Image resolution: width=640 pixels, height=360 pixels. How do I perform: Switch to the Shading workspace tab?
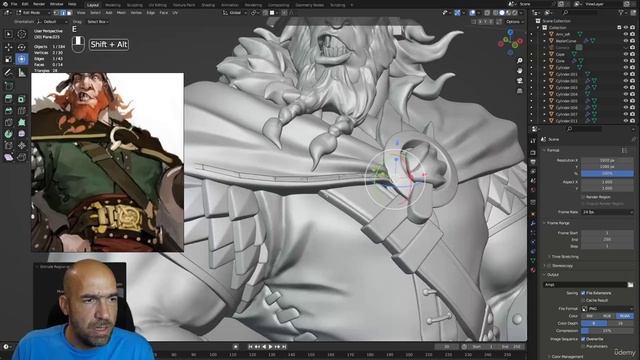tap(208, 5)
